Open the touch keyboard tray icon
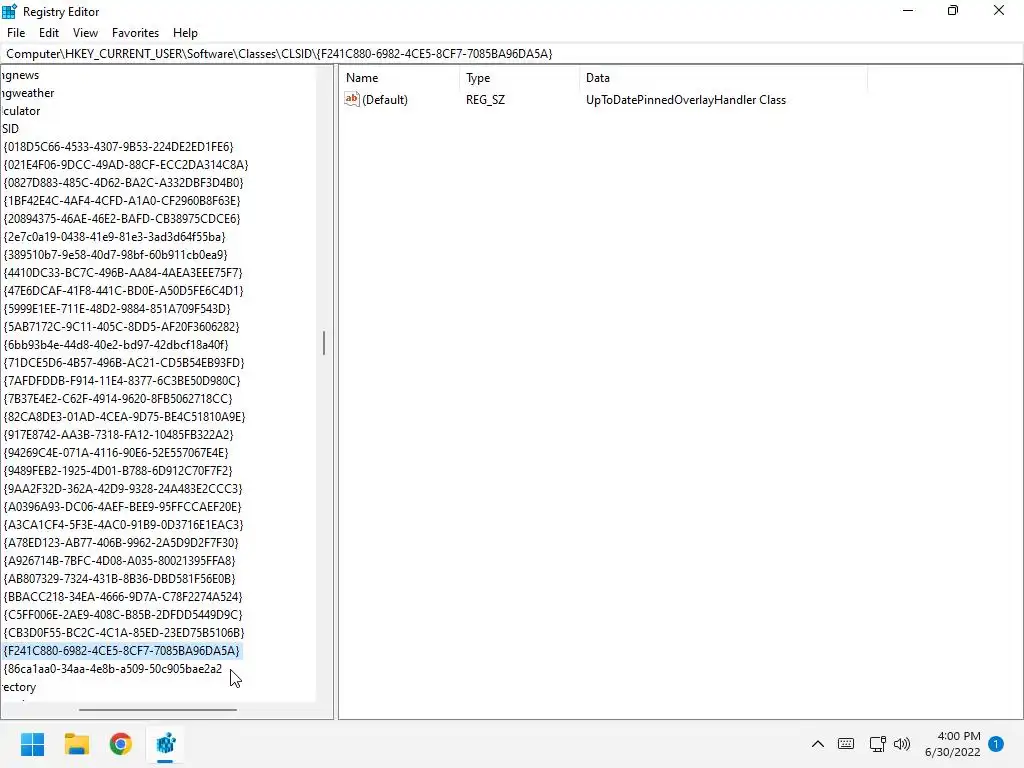This screenshot has height=768, width=1024. pyautogui.click(x=846, y=744)
